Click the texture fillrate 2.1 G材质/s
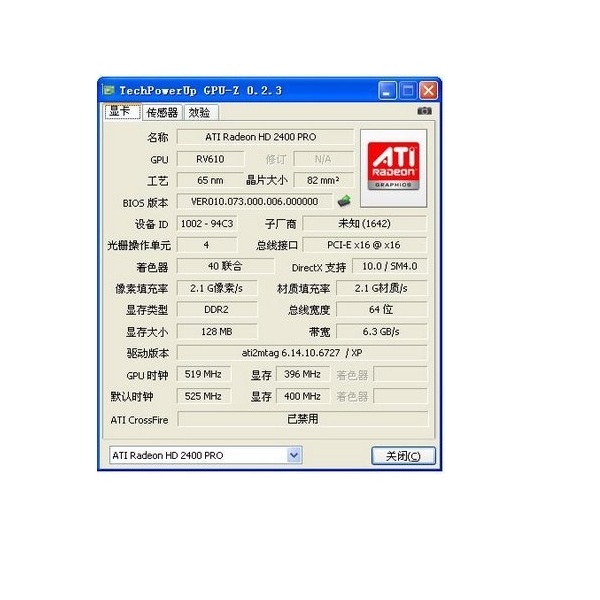Viewport: 600px width, 600px height. [382, 288]
